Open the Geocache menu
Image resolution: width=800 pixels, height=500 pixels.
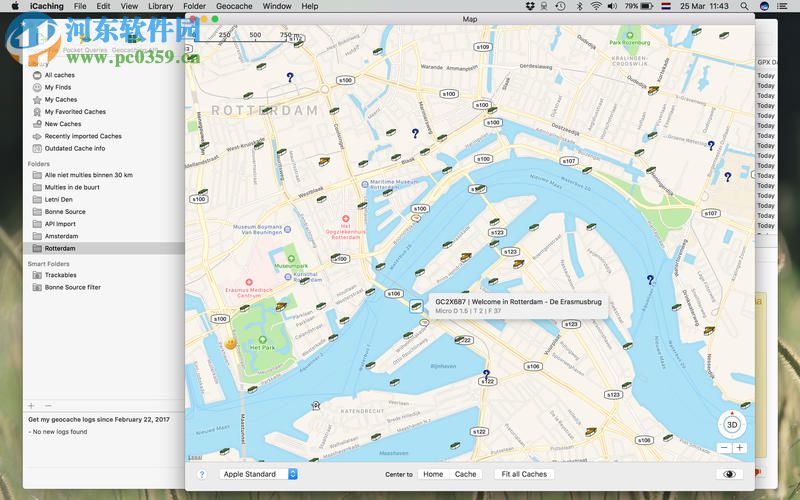click(x=234, y=6)
